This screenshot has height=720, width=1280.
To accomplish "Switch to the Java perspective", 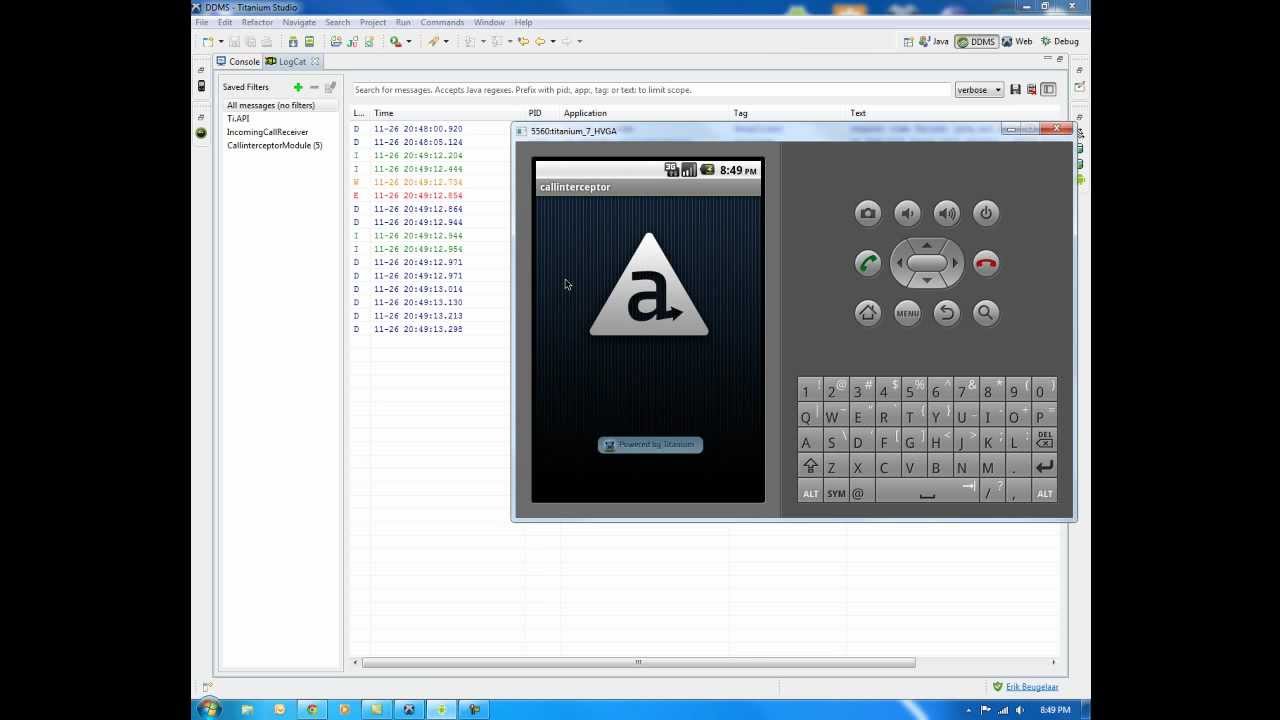I will [933, 41].
